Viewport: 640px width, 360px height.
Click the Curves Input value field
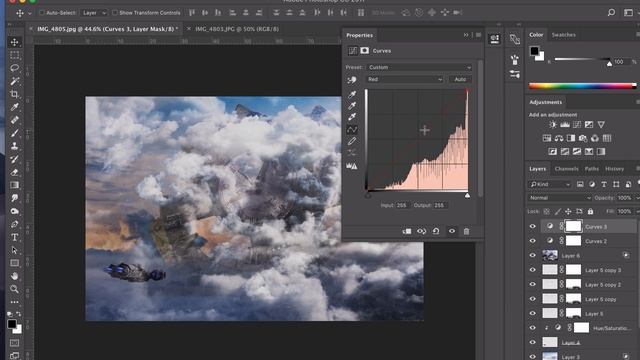coord(402,205)
